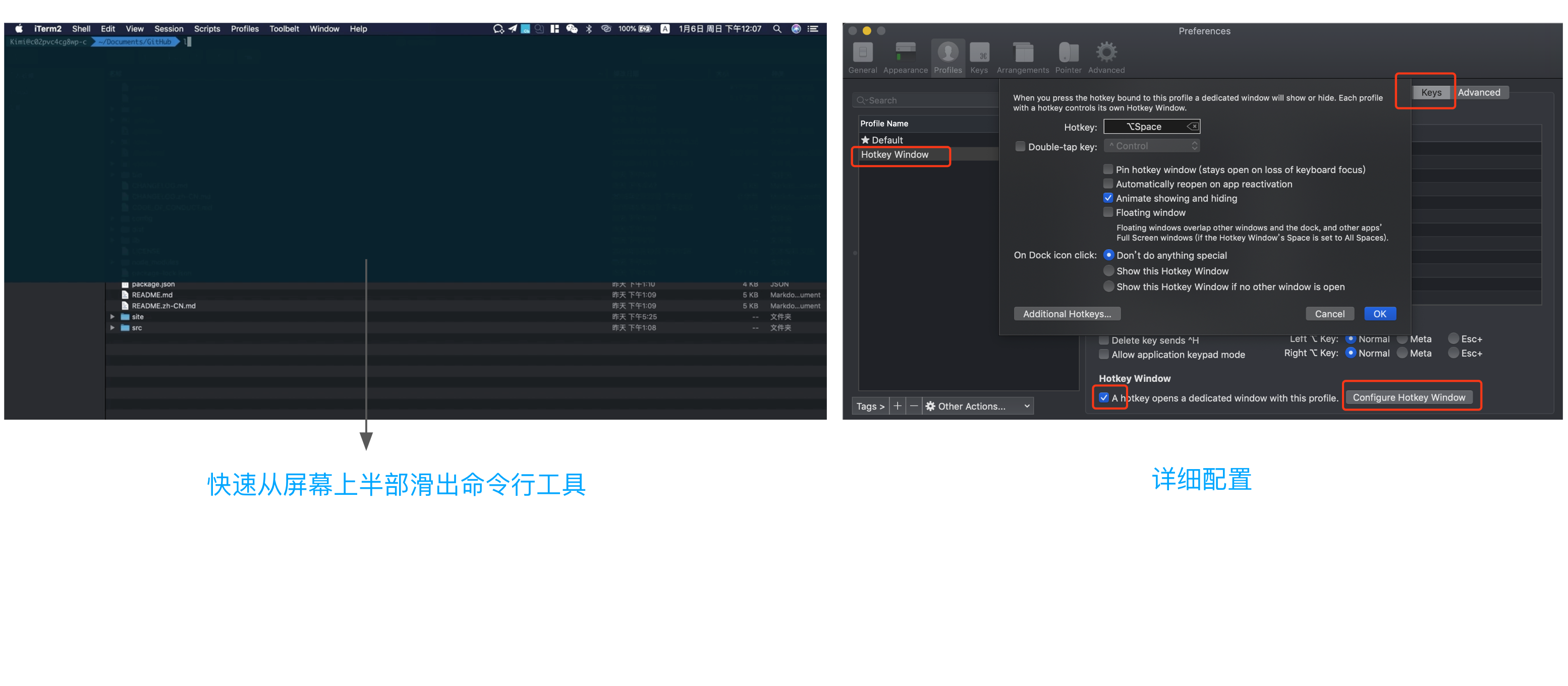
Task: Select README.zh-CN.md file row
Action: 465,306
